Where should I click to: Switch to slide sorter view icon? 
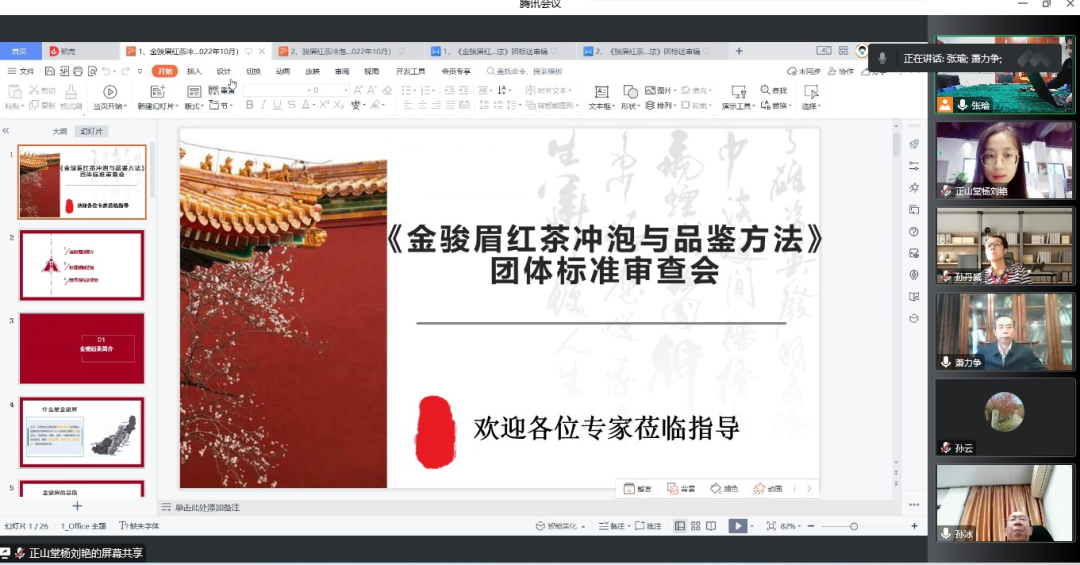click(x=695, y=526)
